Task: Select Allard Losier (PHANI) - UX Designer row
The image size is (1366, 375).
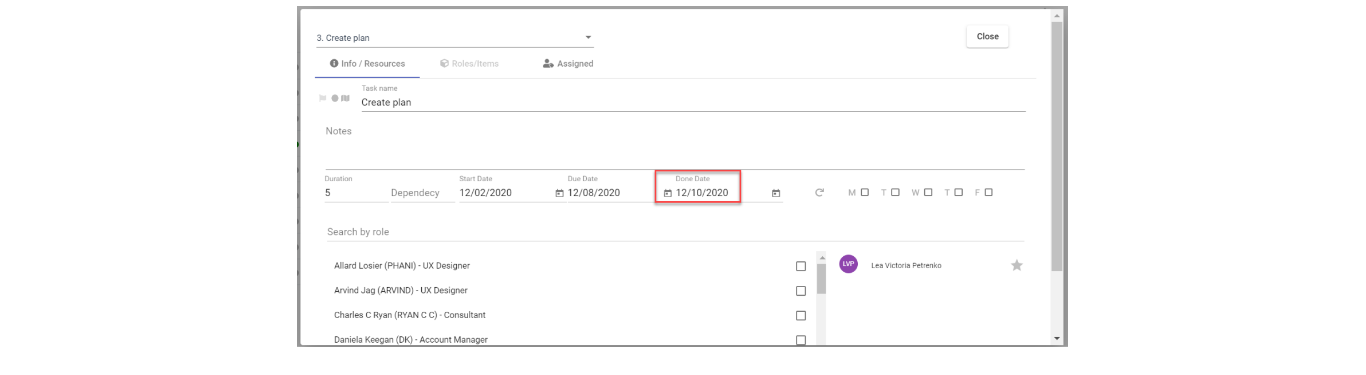Action: (x=570, y=266)
